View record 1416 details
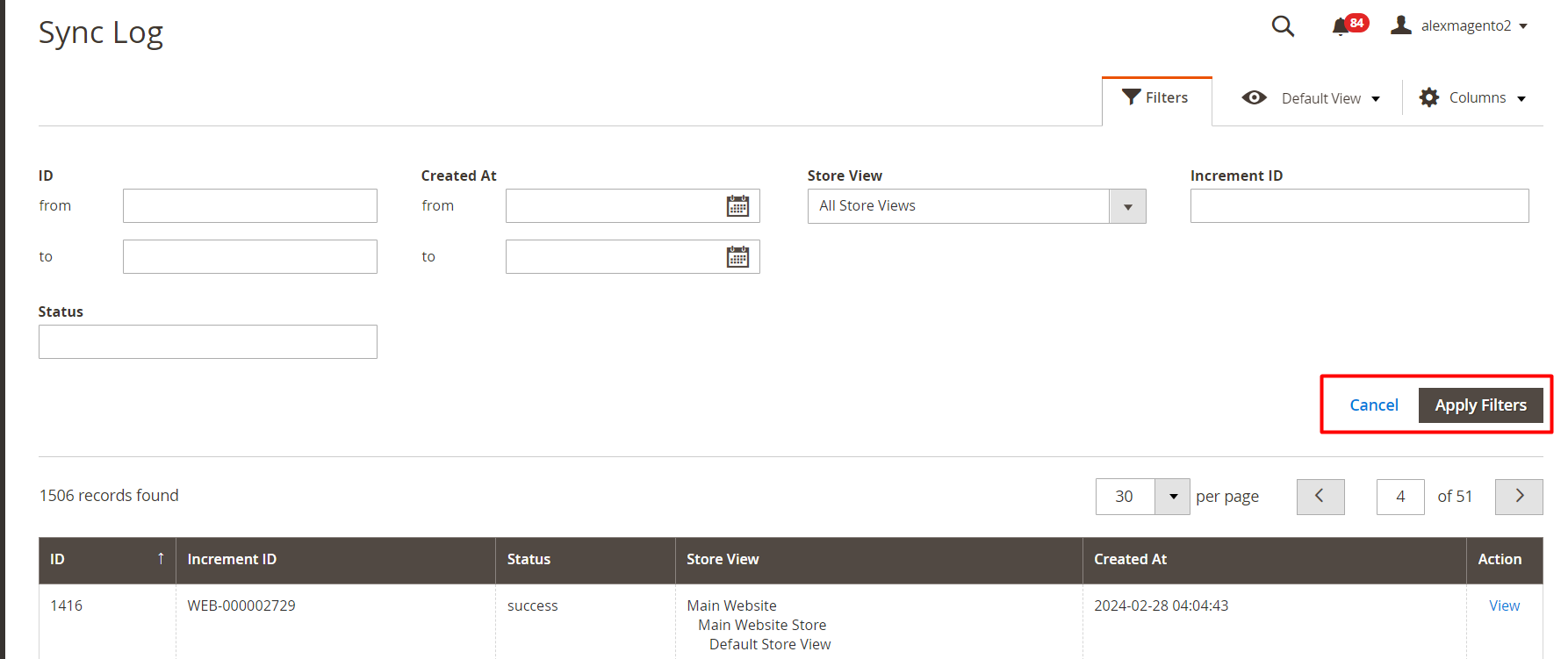Viewport: 1568px width, 659px height. [1504, 606]
